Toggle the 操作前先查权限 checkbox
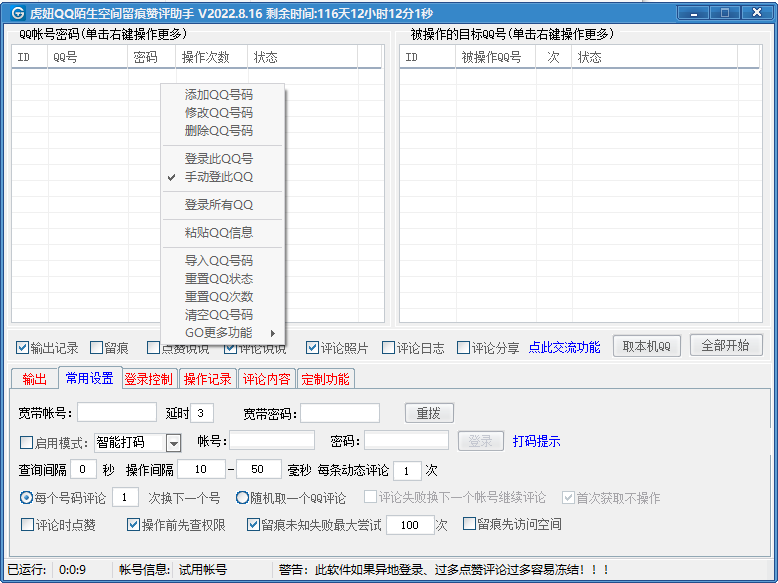778x583 pixels. pos(133,524)
